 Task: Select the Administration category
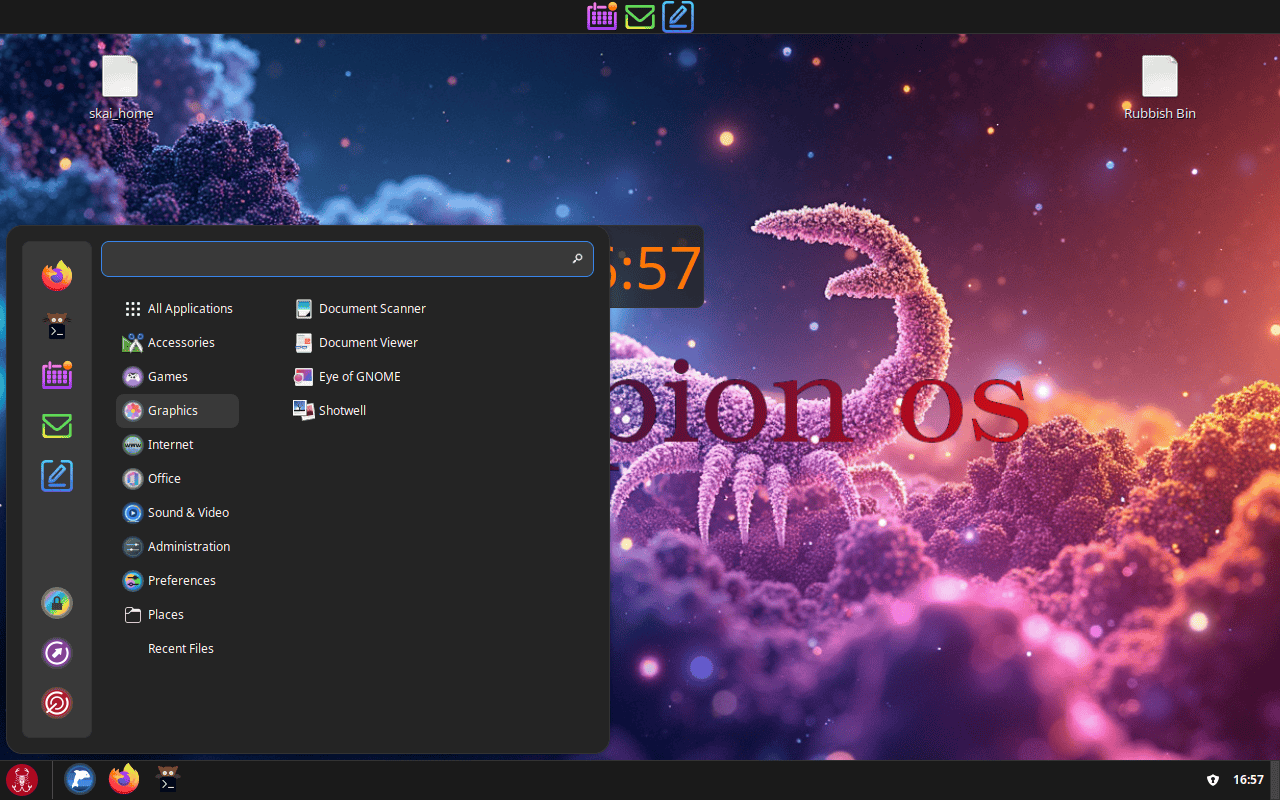[x=177, y=547]
